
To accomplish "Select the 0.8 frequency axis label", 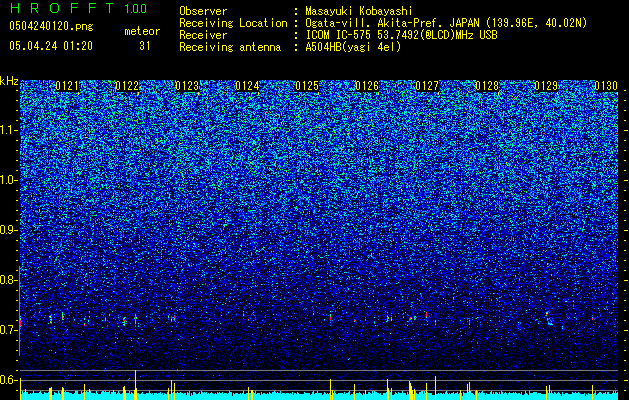I will [7, 280].
